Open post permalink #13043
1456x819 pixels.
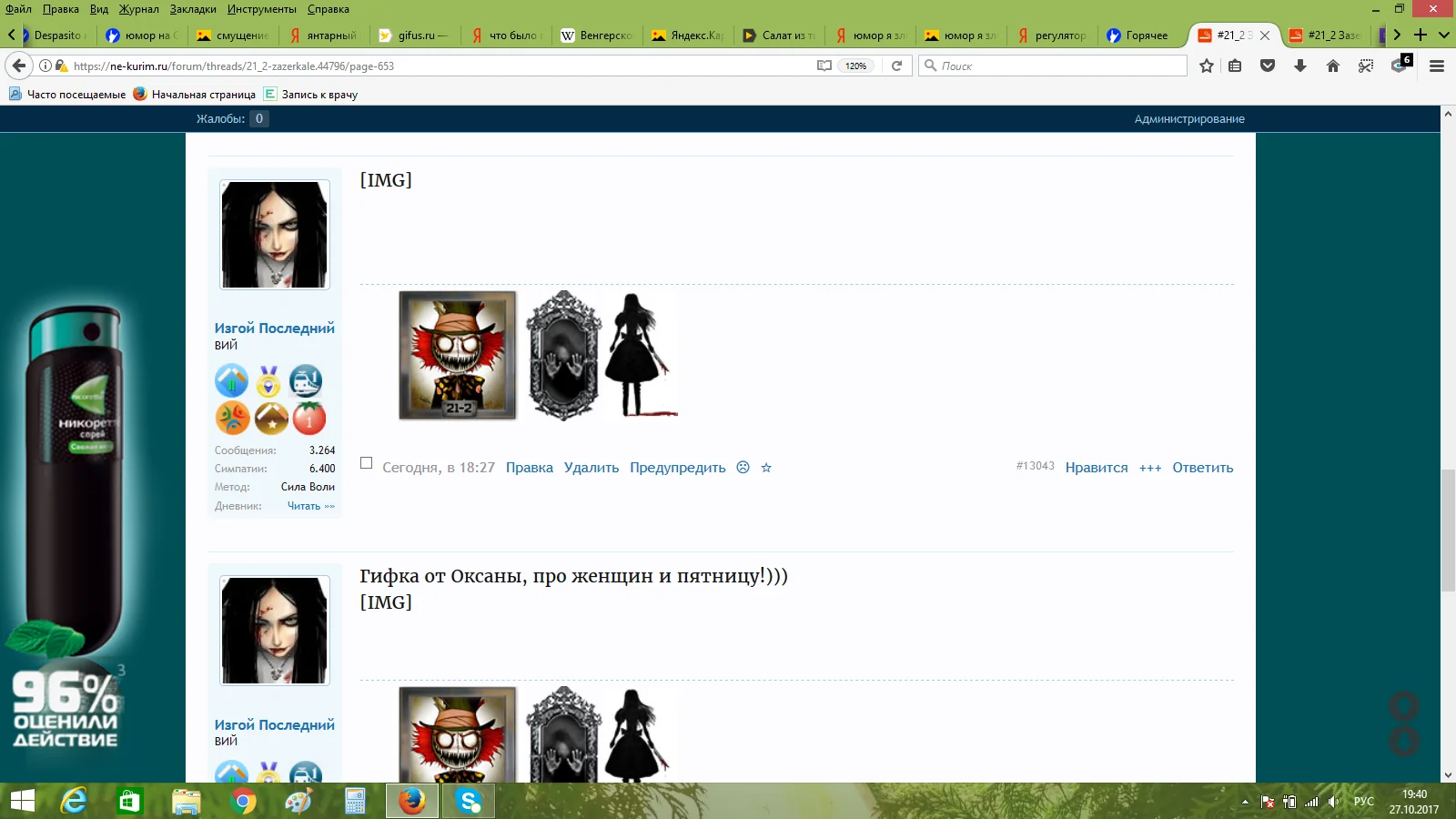(1036, 466)
